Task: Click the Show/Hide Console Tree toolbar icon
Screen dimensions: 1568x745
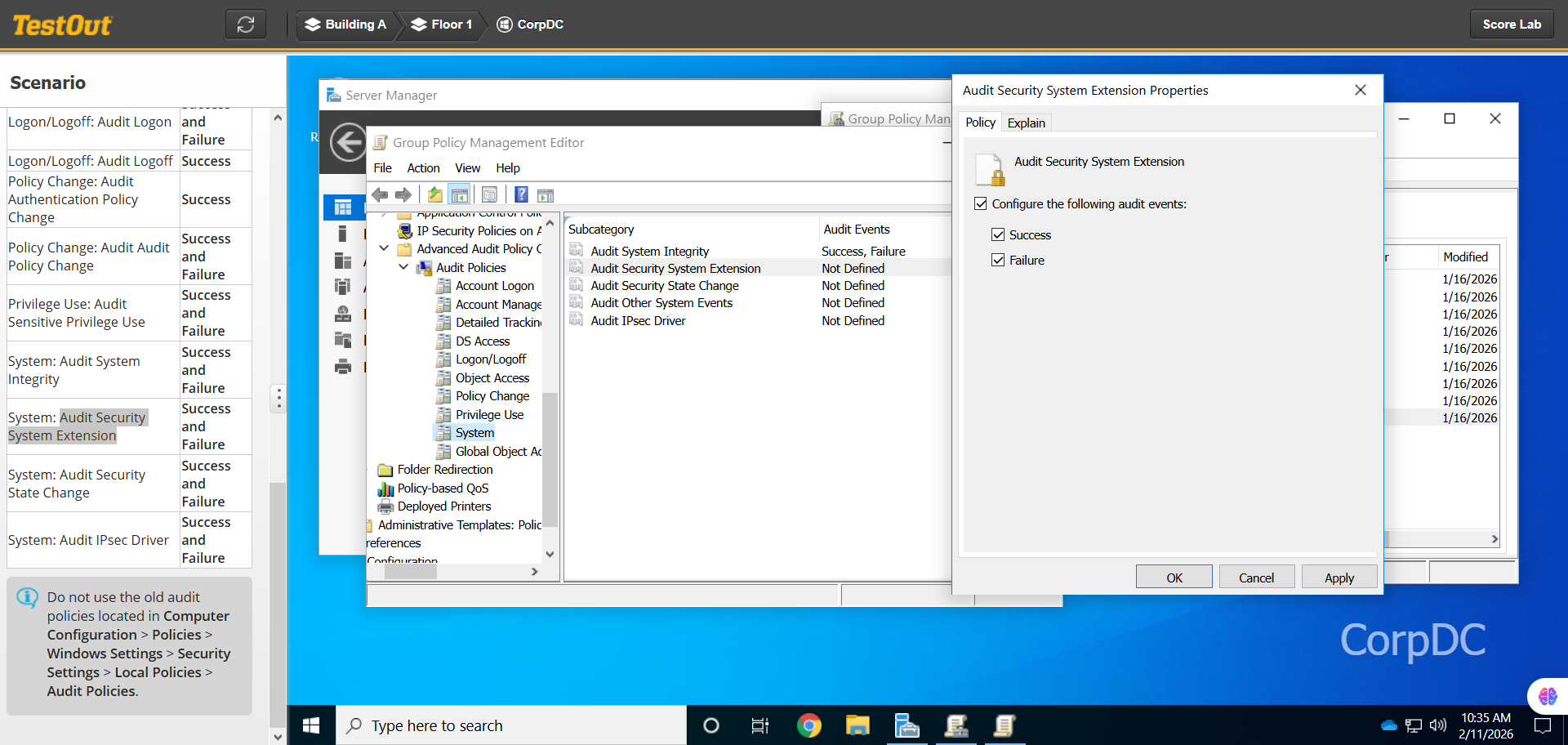Action: tap(460, 194)
